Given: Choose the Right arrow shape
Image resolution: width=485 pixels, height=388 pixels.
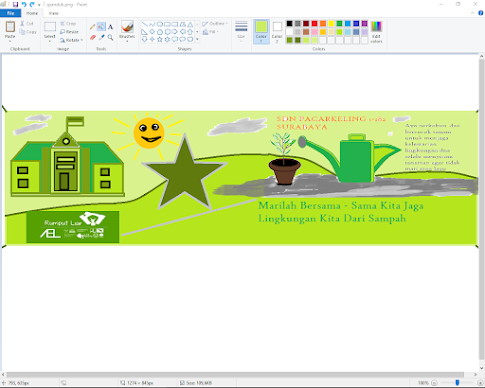Looking at the screenshot, I should point(175,32).
